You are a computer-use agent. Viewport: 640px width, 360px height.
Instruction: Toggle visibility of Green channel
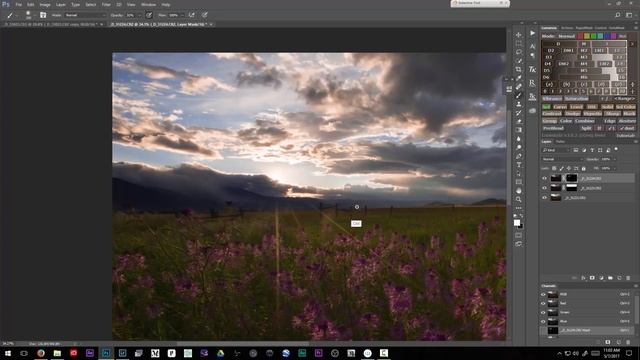(543, 312)
